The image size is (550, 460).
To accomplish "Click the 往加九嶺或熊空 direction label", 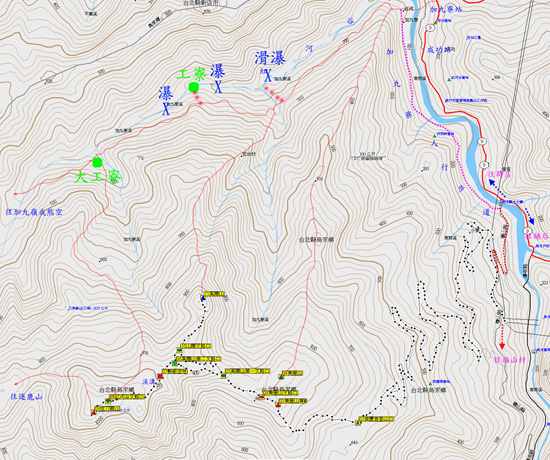I will click(34, 212).
